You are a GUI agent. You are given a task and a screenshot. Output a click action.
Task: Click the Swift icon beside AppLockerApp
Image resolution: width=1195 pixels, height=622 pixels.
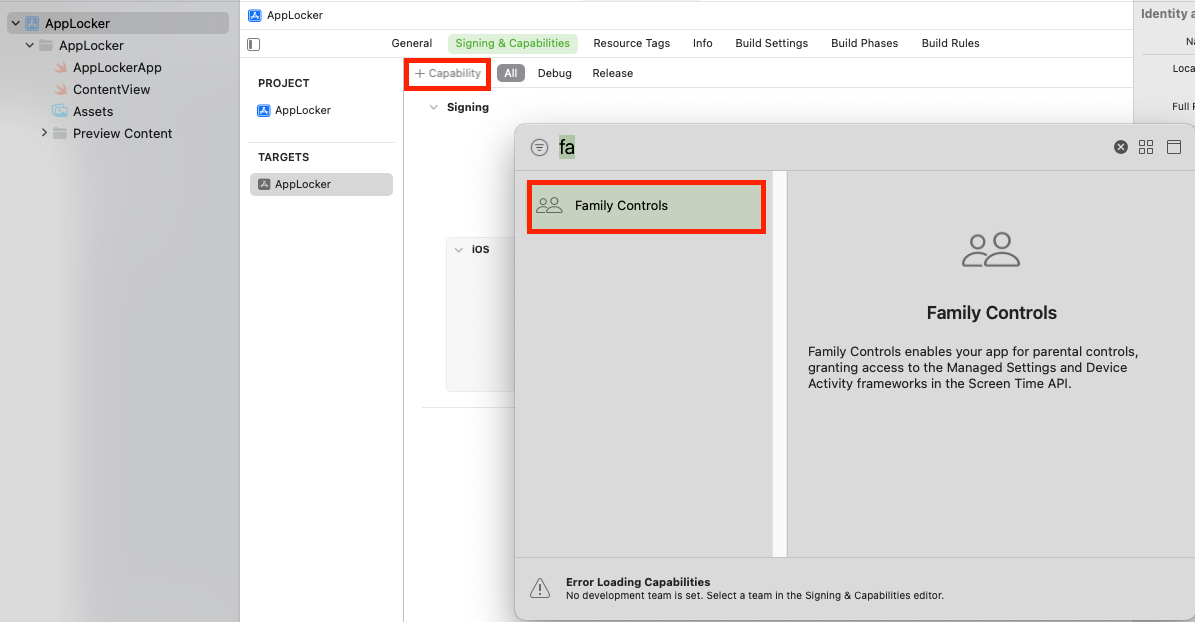60,68
